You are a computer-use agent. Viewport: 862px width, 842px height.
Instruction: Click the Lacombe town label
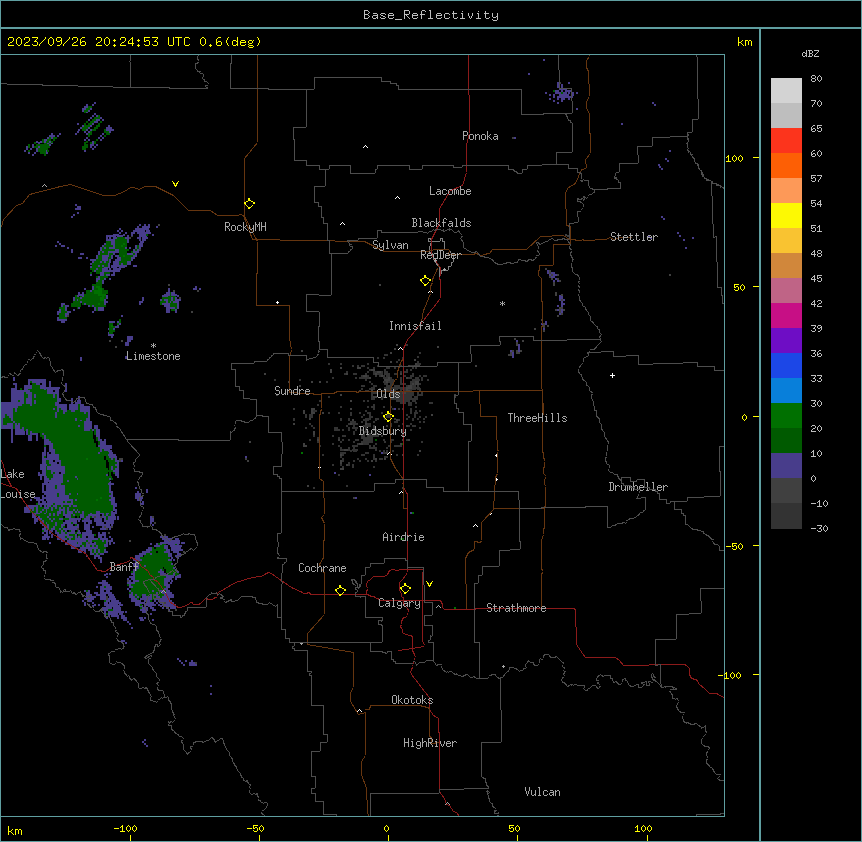pyautogui.click(x=450, y=191)
